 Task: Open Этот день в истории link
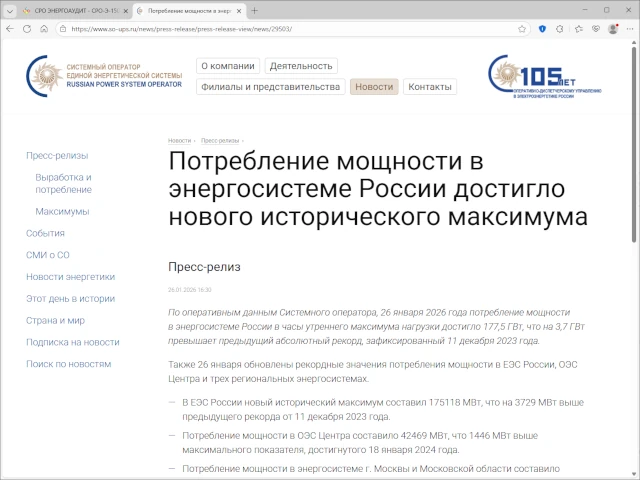[71, 298]
